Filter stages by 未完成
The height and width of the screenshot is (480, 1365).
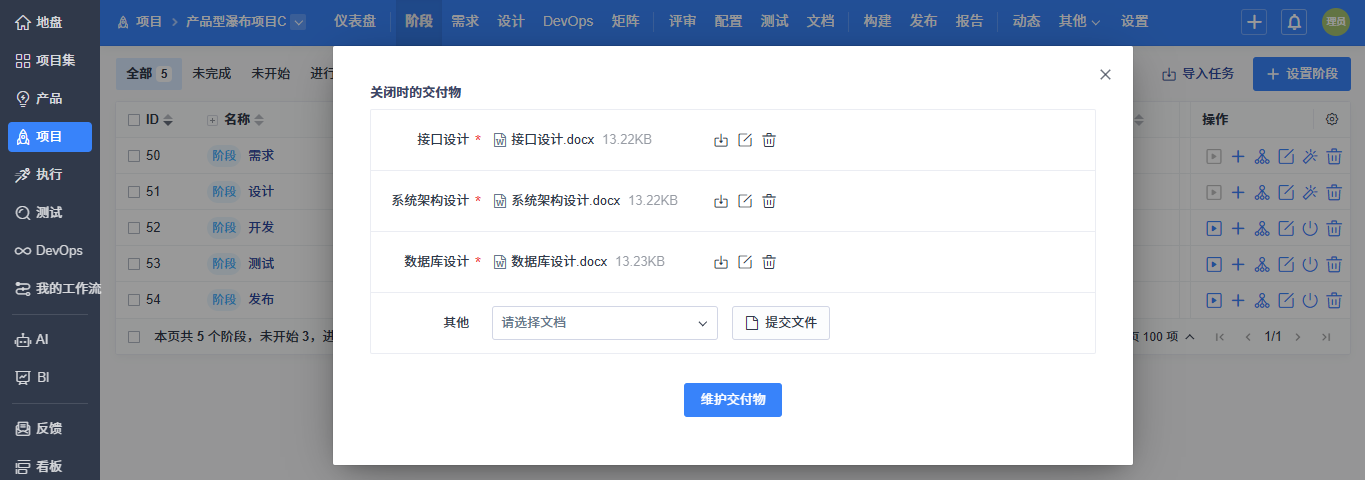tap(212, 74)
